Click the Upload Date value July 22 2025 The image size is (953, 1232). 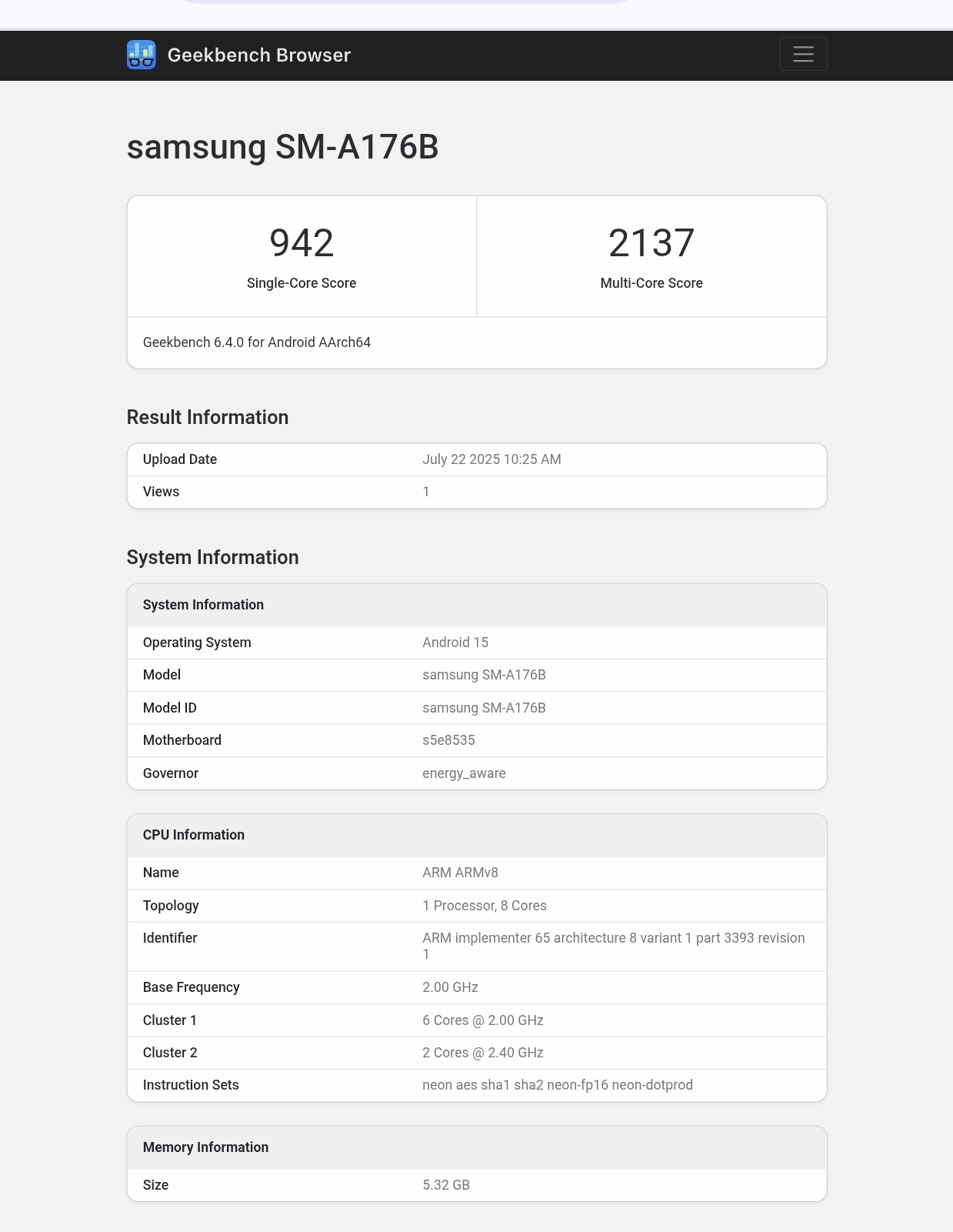pos(491,459)
